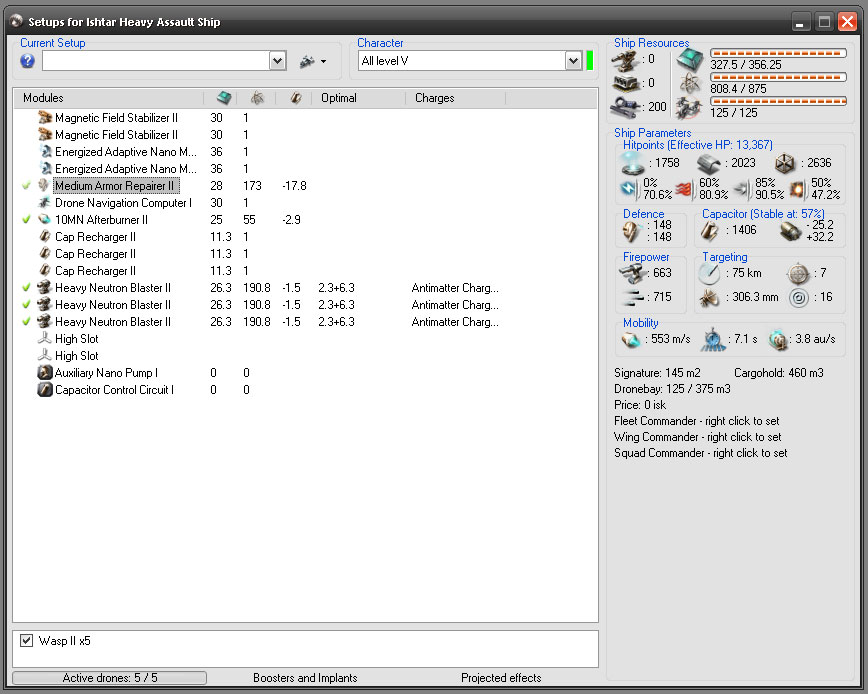The image size is (868, 694).
Task: Toggle active check on third Heavy Neutron Blaster II
Action: pos(26,322)
